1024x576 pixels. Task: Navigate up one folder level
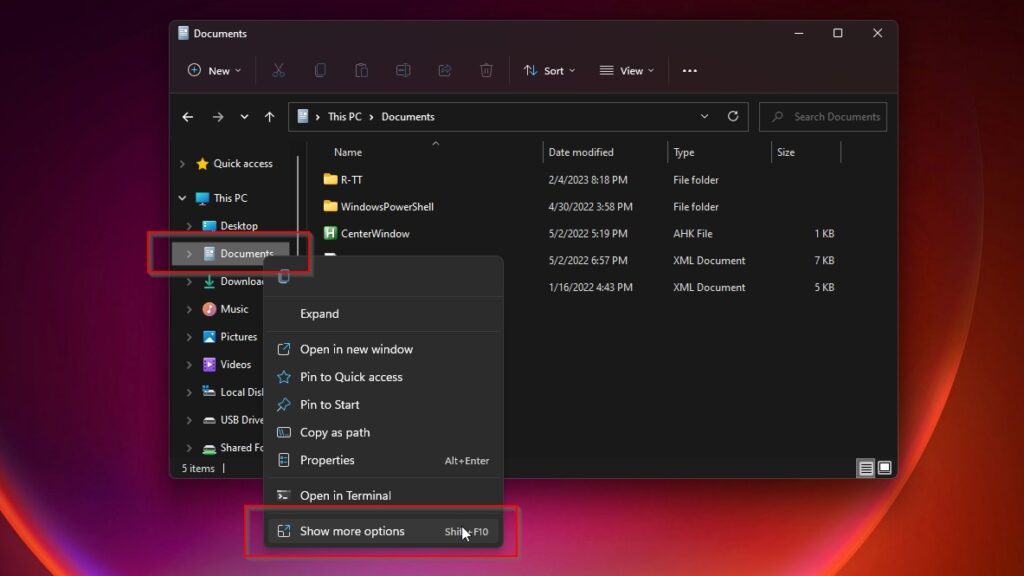click(269, 117)
